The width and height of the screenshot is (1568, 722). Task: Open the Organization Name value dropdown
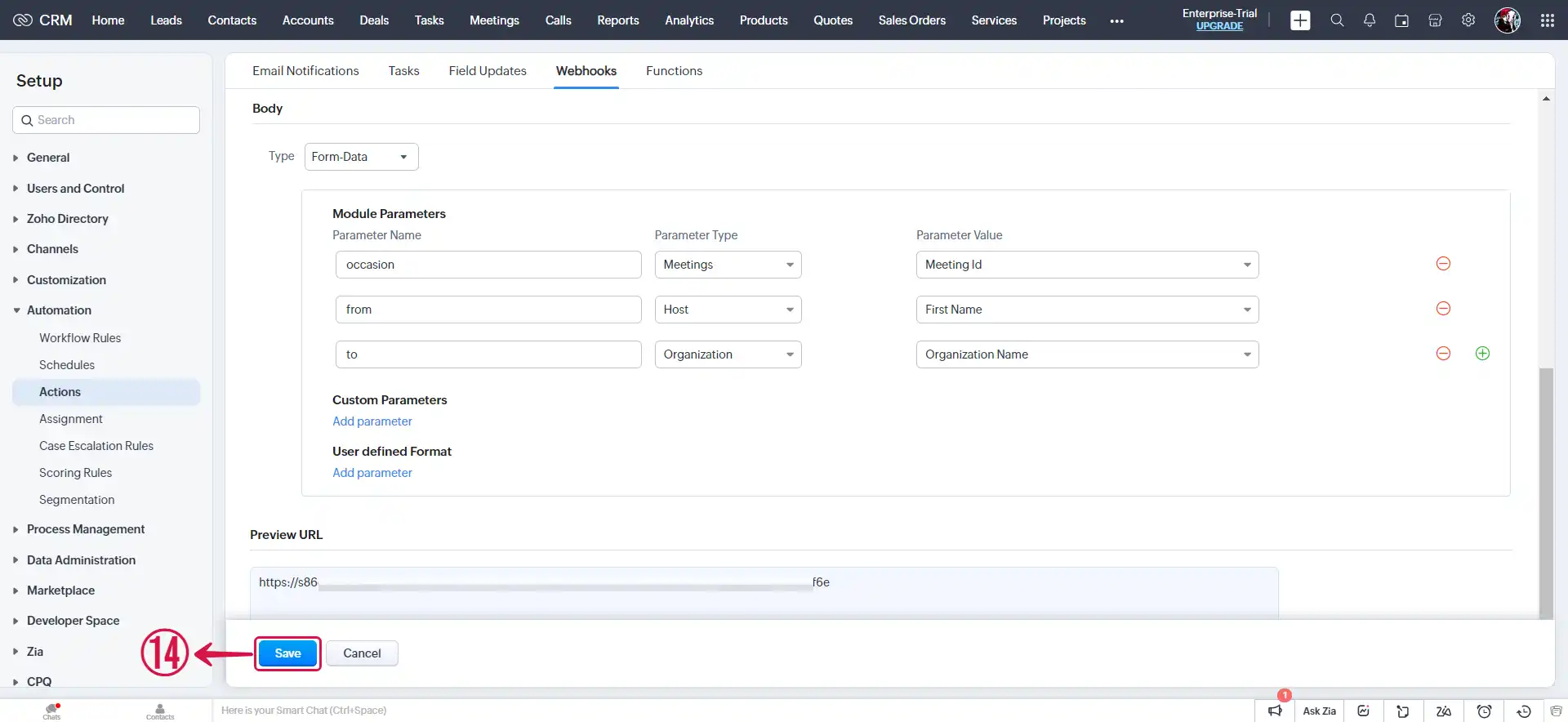pyautogui.click(x=1087, y=354)
